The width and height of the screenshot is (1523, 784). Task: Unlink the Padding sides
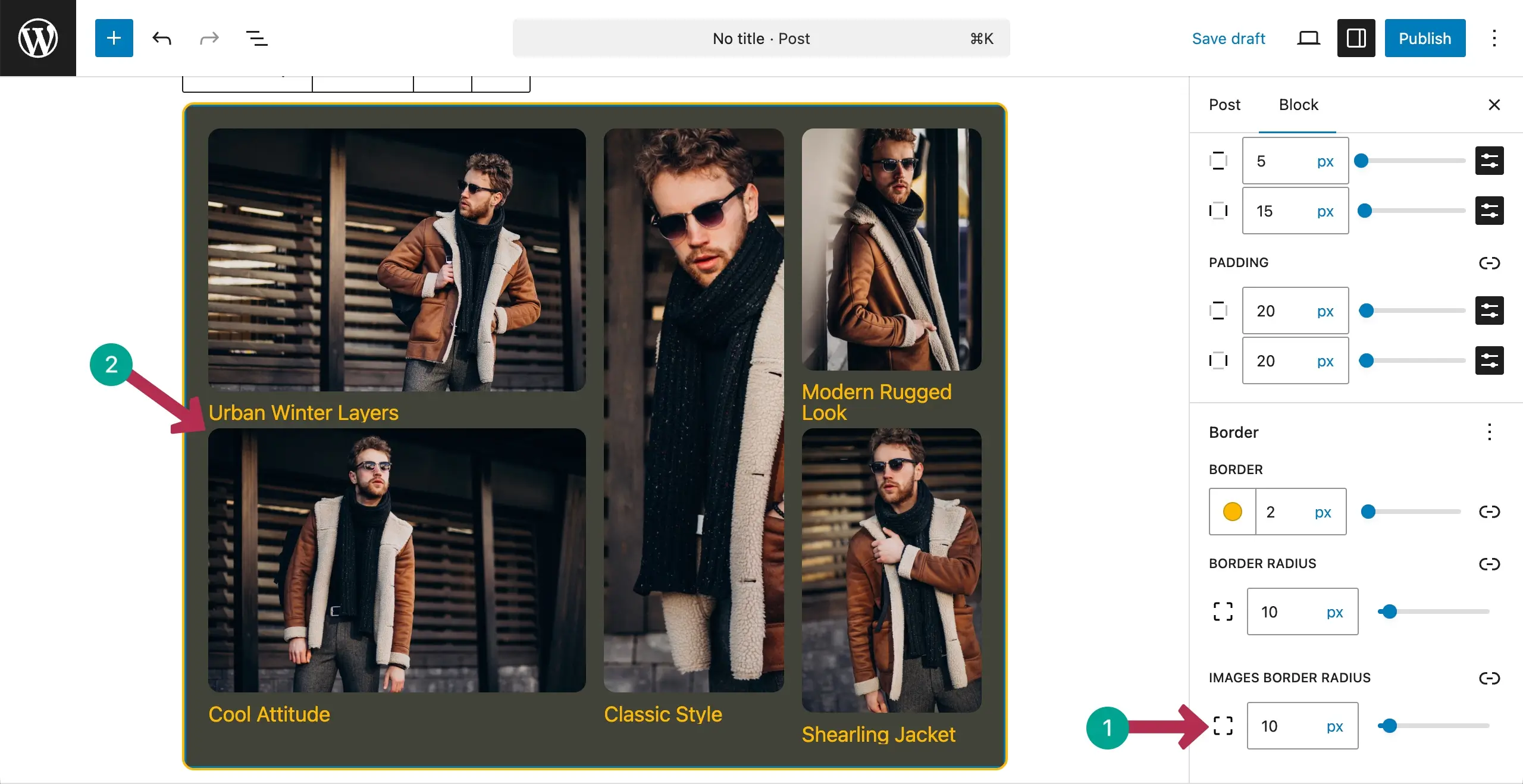[1490, 262]
